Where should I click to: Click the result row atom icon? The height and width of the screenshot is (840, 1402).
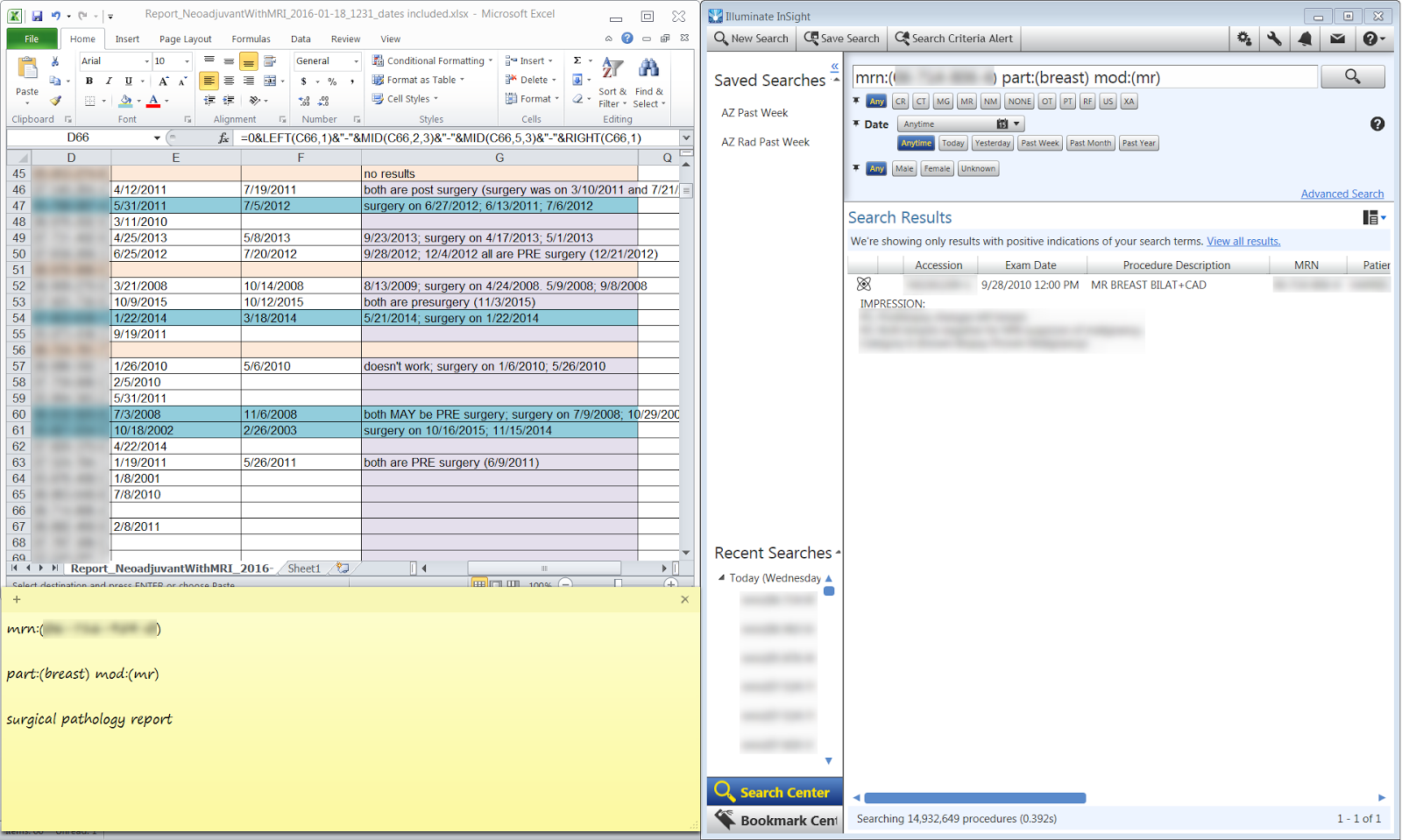click(x=864, y=284)
